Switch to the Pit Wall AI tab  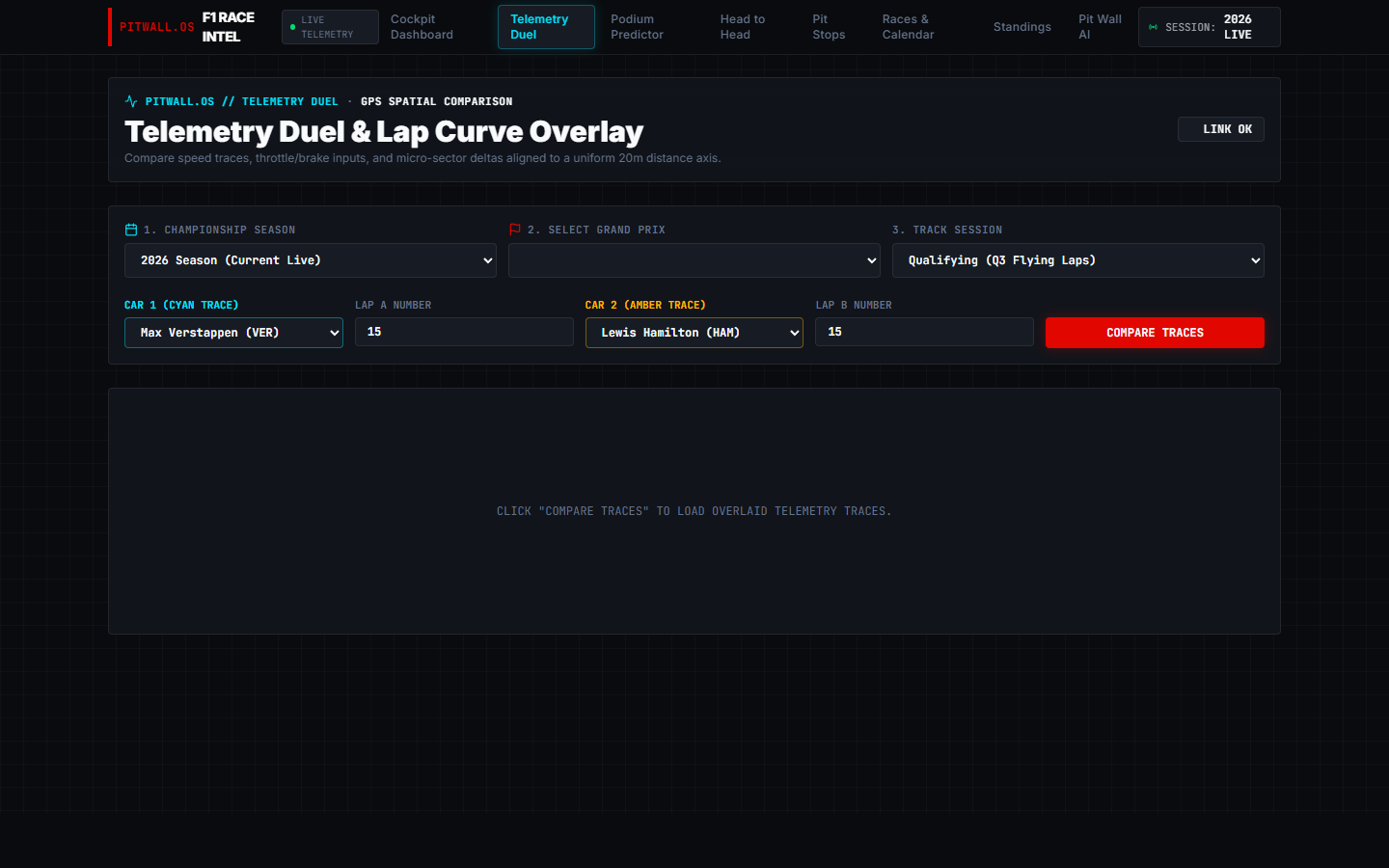1101,27
